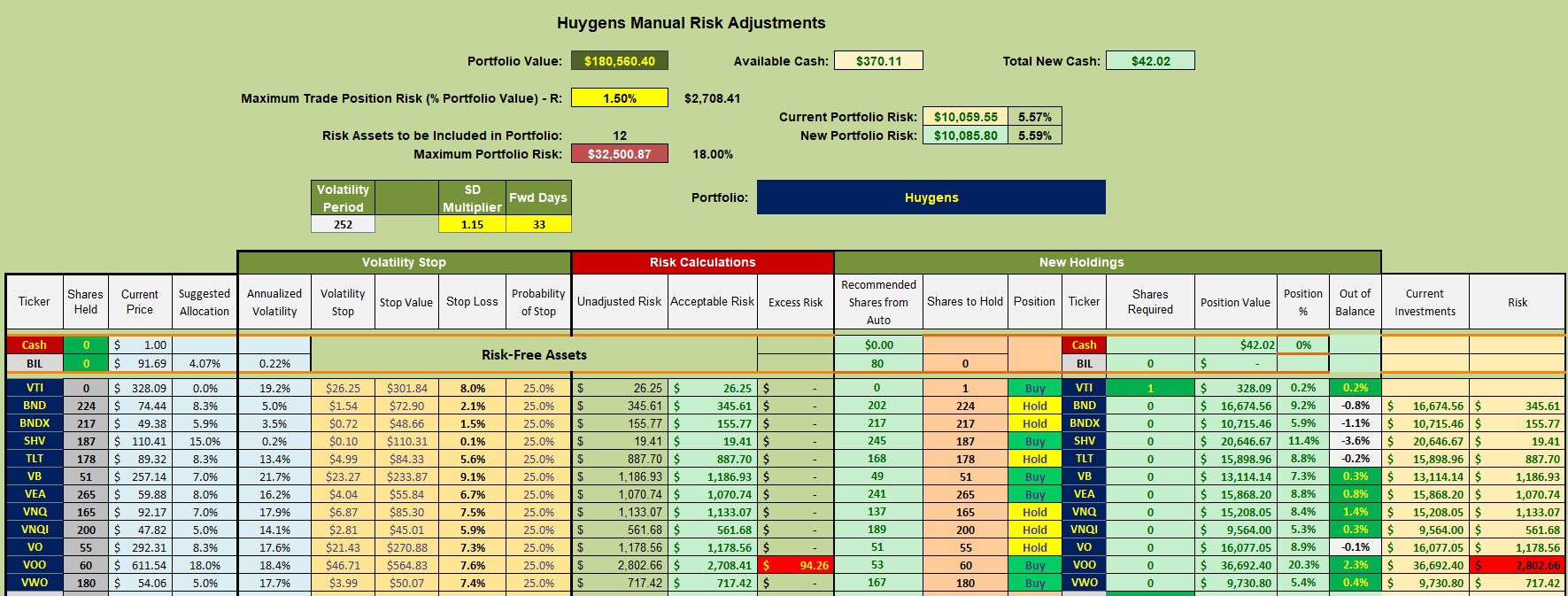Select the VNQ stop loss 7.5%

coord(472,512)
